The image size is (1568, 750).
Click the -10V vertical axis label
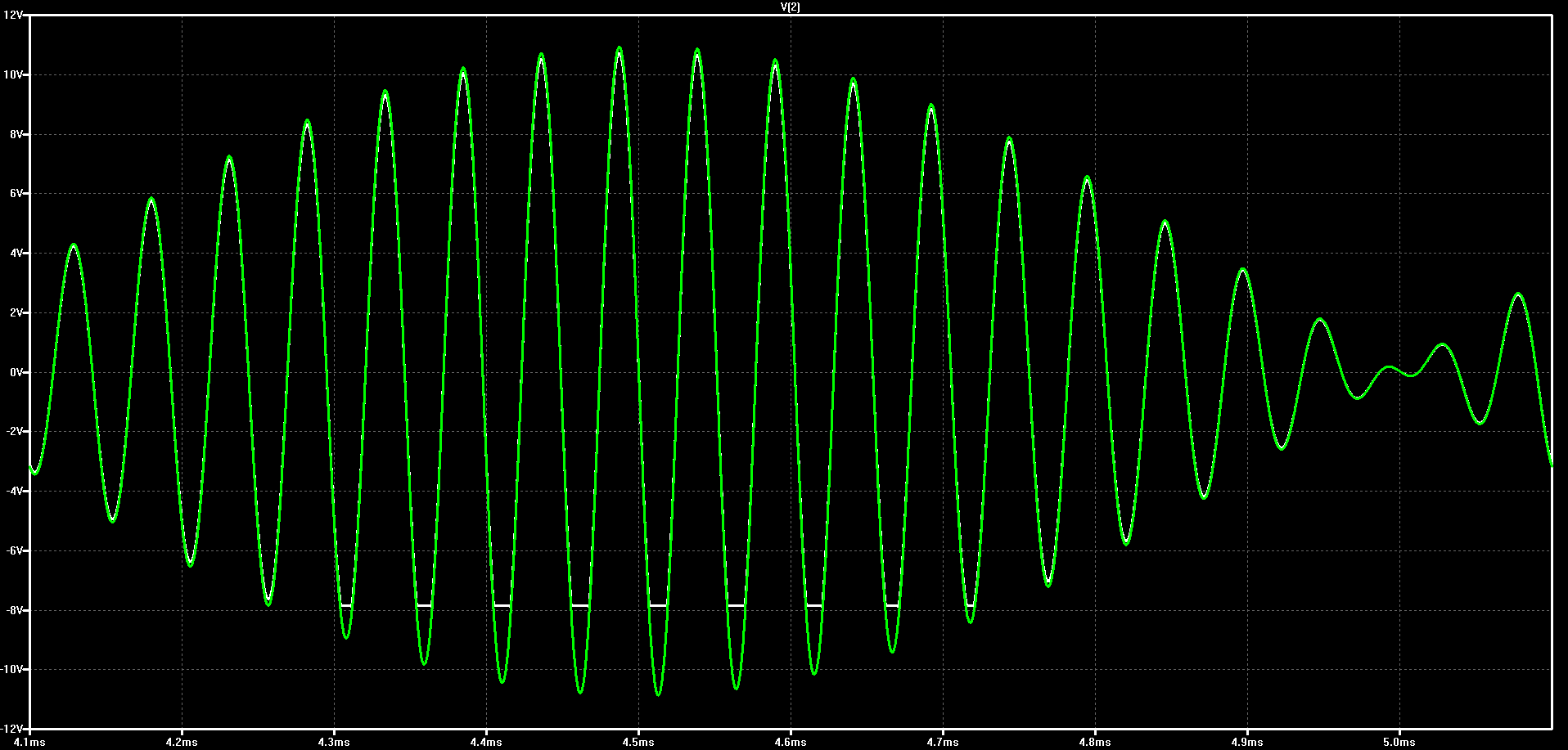click(12, 670)
